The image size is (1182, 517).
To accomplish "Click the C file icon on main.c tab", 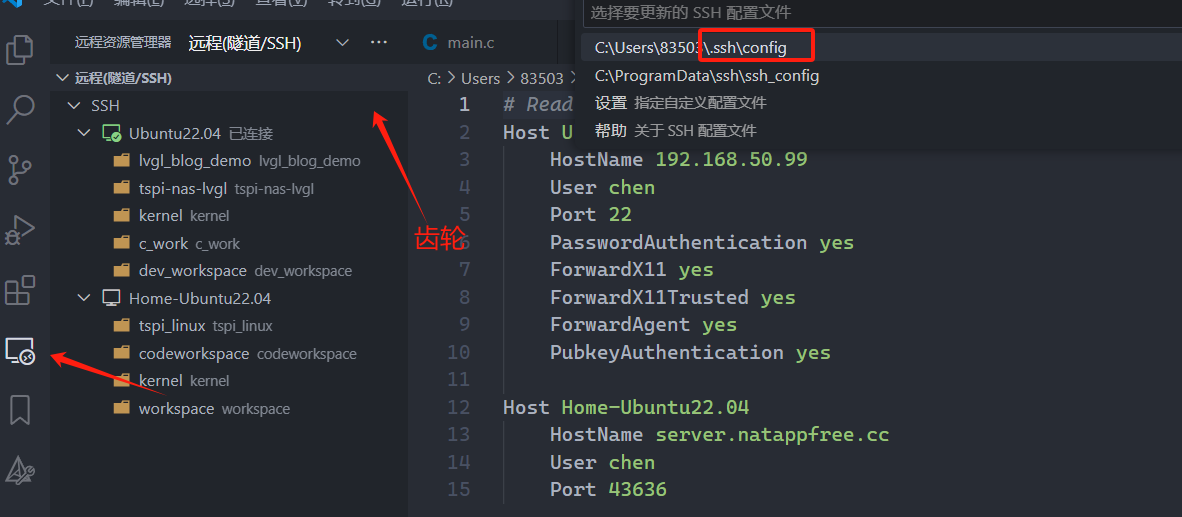I will coord(430,43).
